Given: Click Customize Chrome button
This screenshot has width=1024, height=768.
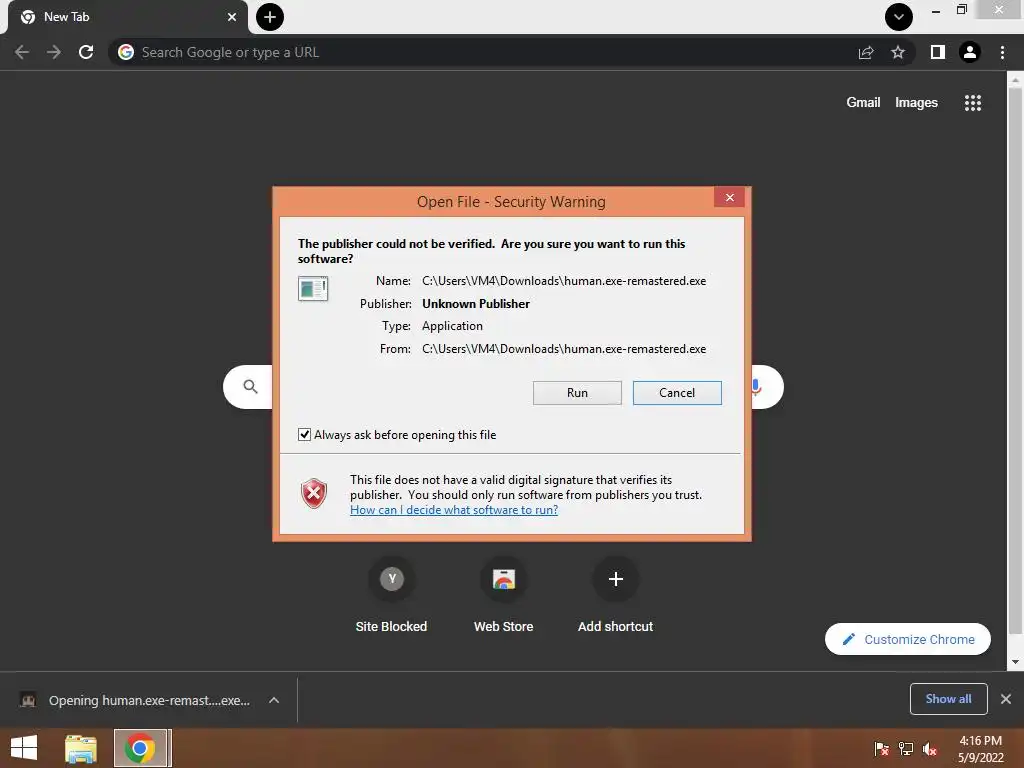Looking at the screenshot, I should click(x=908, y=639).
